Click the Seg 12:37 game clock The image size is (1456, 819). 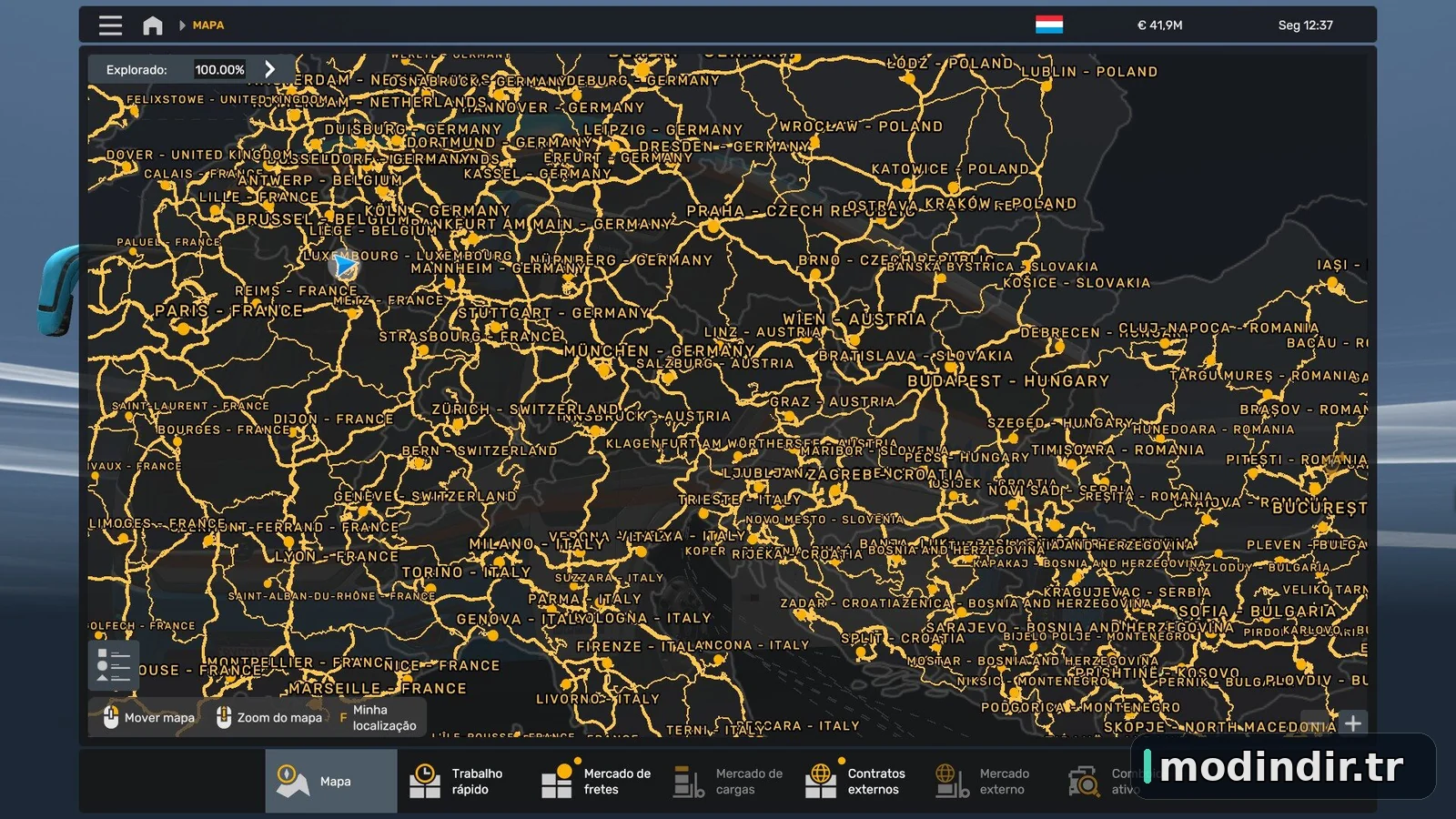pos(1306,25)
